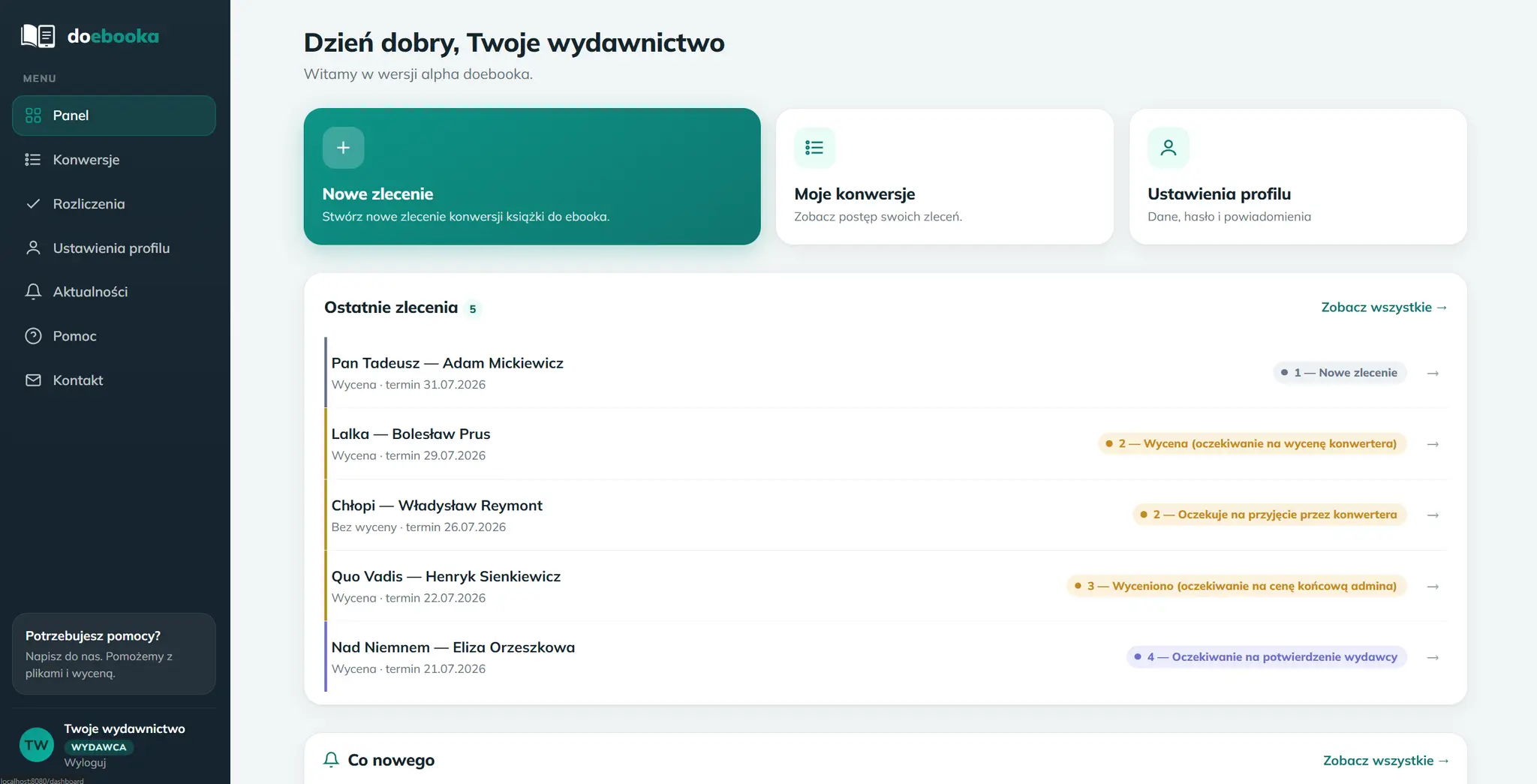1537x784 pixels.
Task: Open the Panel menu item
Action: point(114,116)
